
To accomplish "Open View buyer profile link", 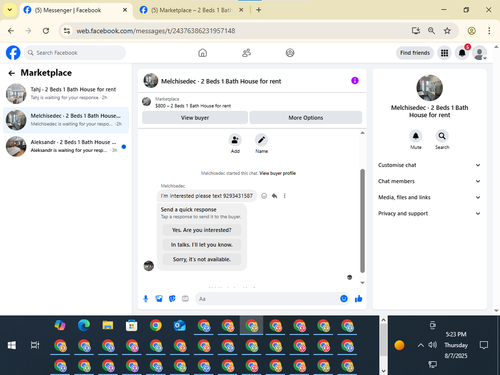I will 277,173.
